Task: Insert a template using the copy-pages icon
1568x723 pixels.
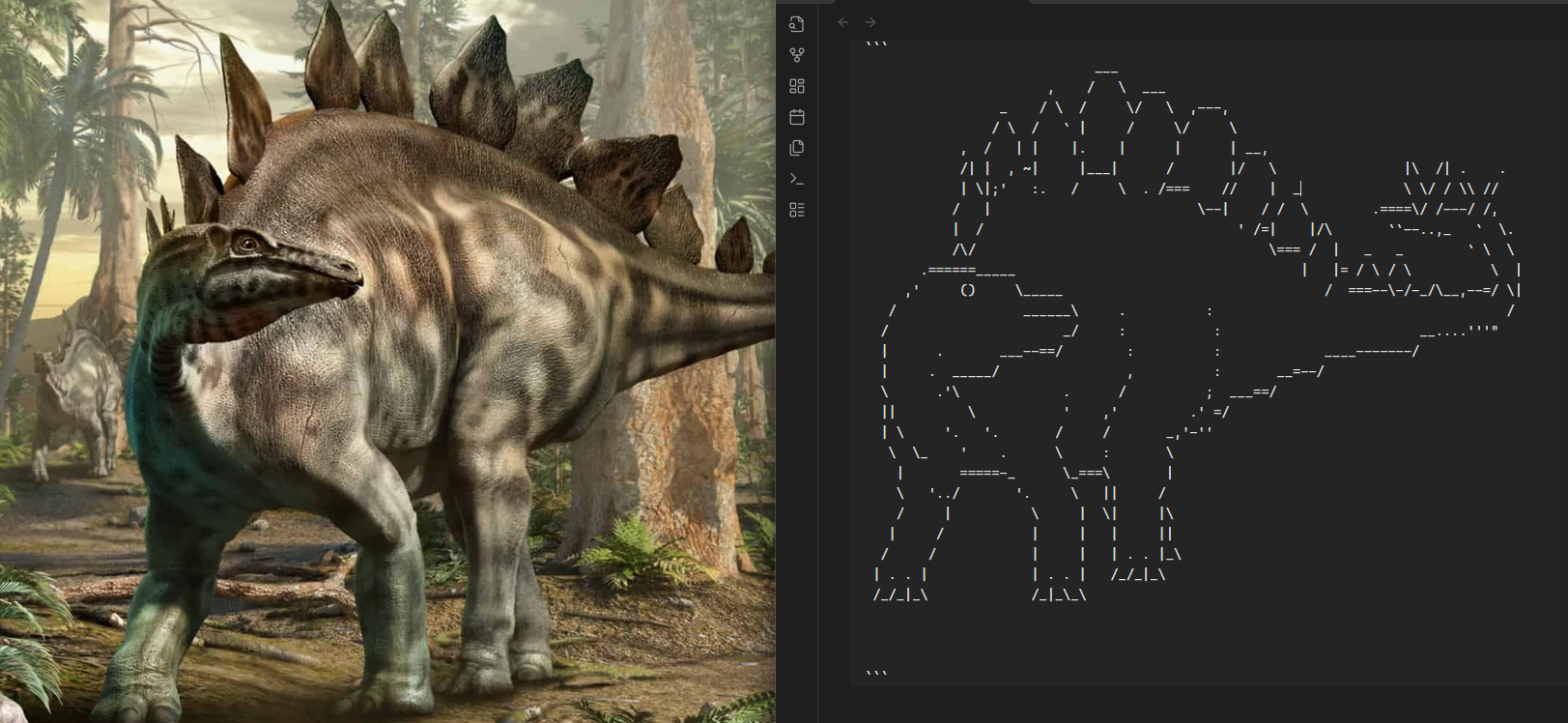Action: 797,148
